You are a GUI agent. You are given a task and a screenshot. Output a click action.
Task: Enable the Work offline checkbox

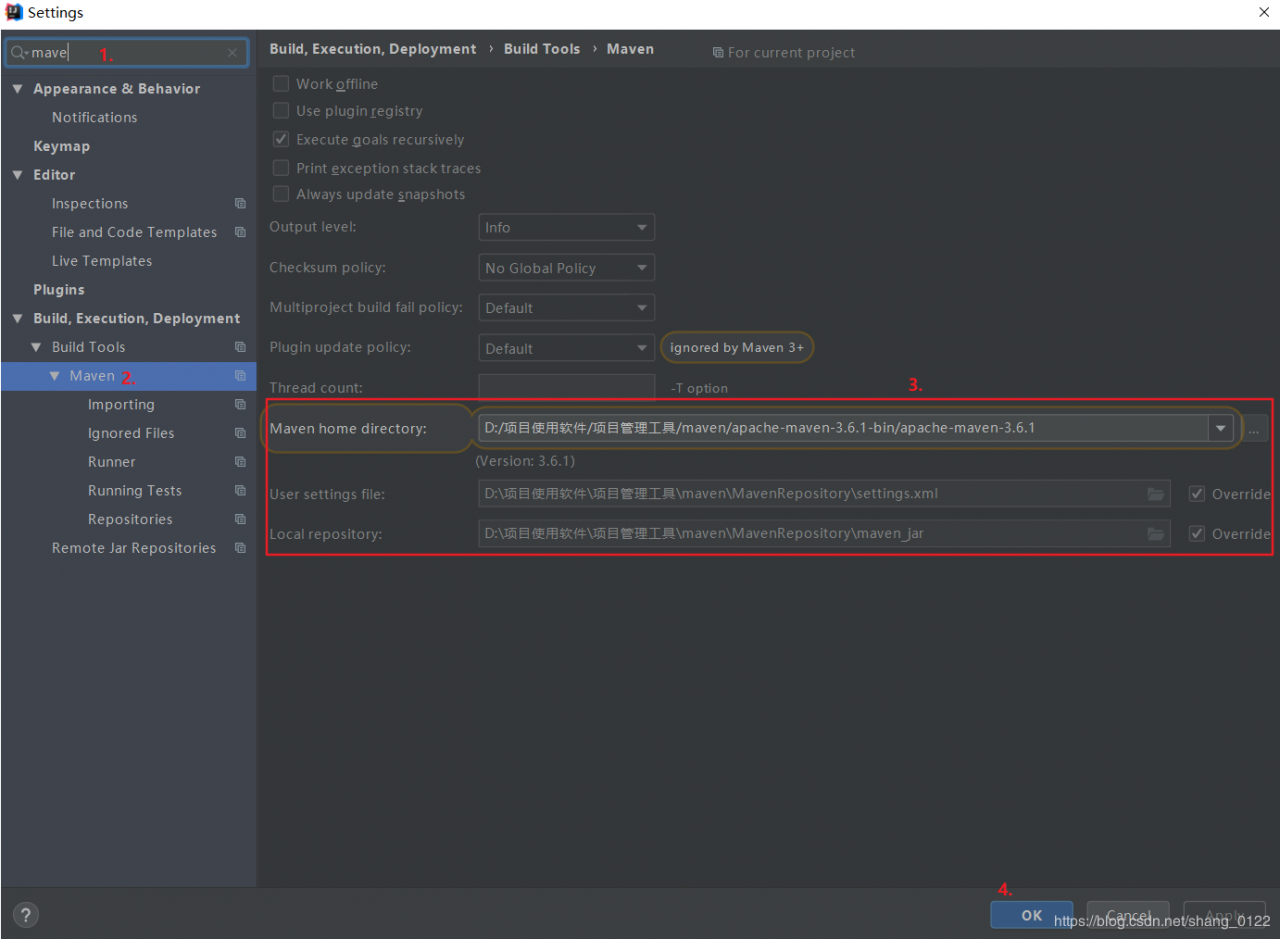(x=281, y=84)
